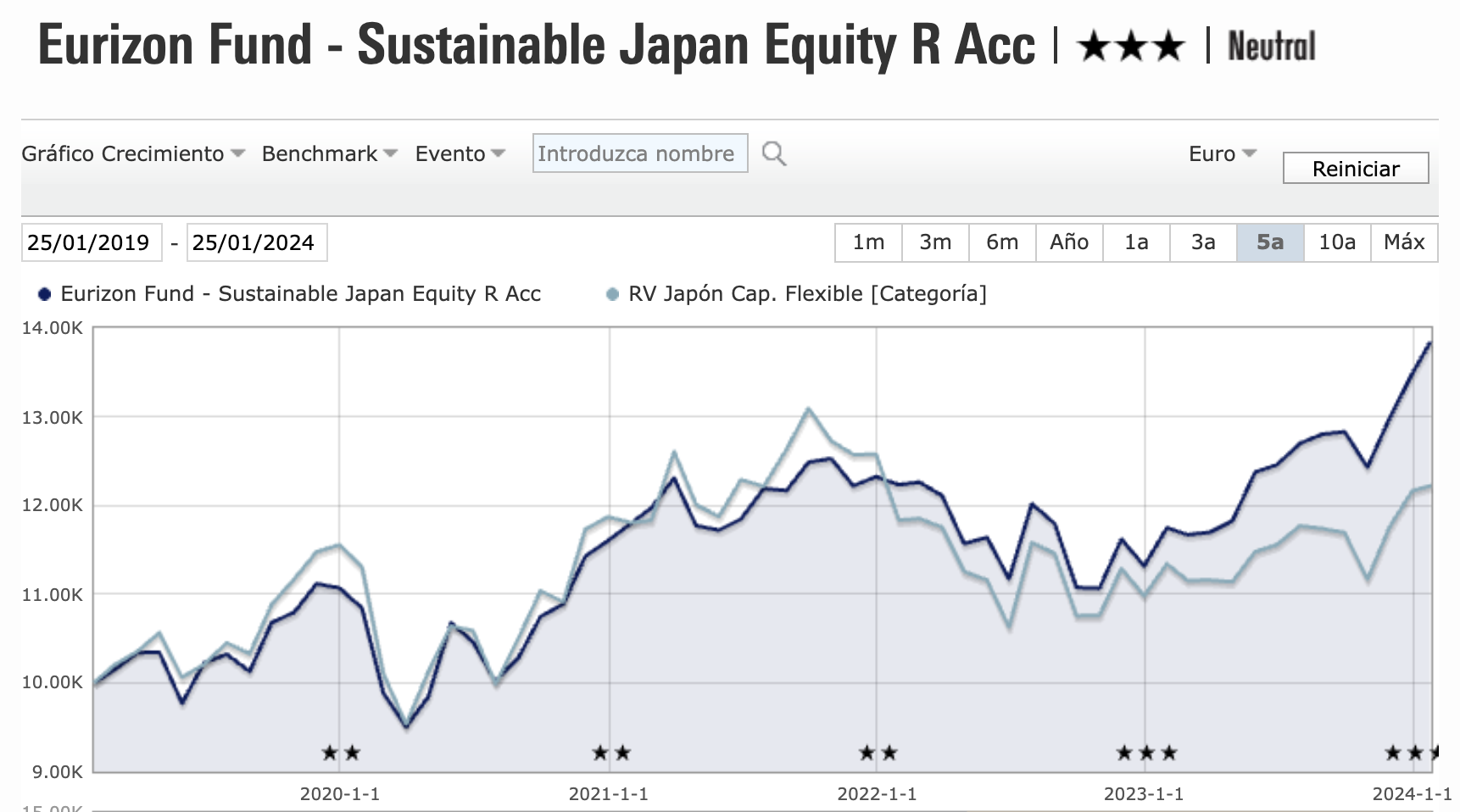Click the 2023-1-1 three-star marker
The image size is (1460, 812).
[x=1145, y=753]
